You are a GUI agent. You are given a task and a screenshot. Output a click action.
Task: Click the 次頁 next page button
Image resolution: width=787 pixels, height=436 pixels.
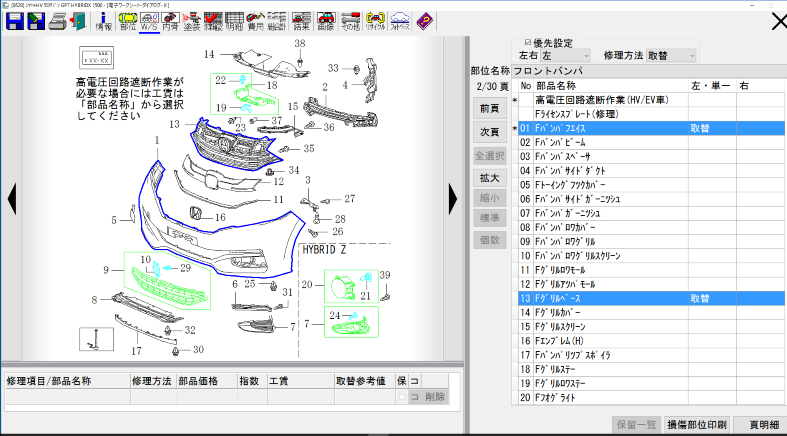pyautogui.click(x=489, y=132)
